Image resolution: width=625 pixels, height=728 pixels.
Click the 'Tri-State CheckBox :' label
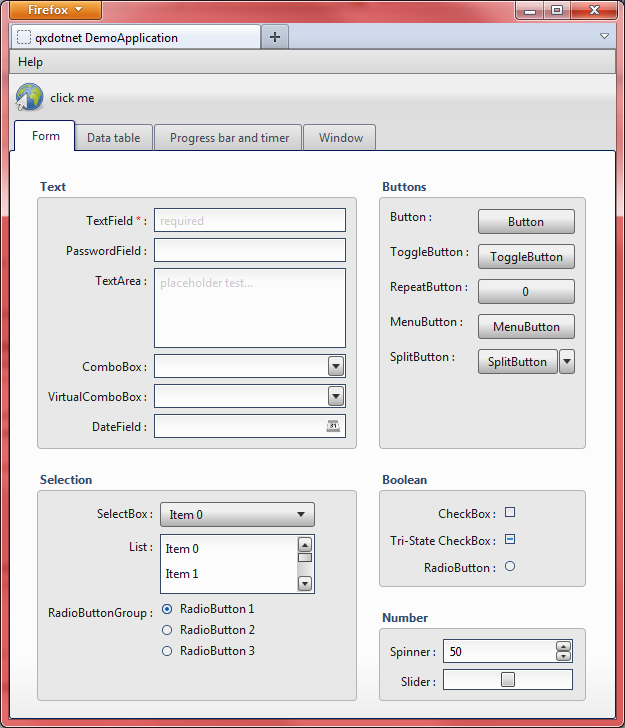click(443, 541)
